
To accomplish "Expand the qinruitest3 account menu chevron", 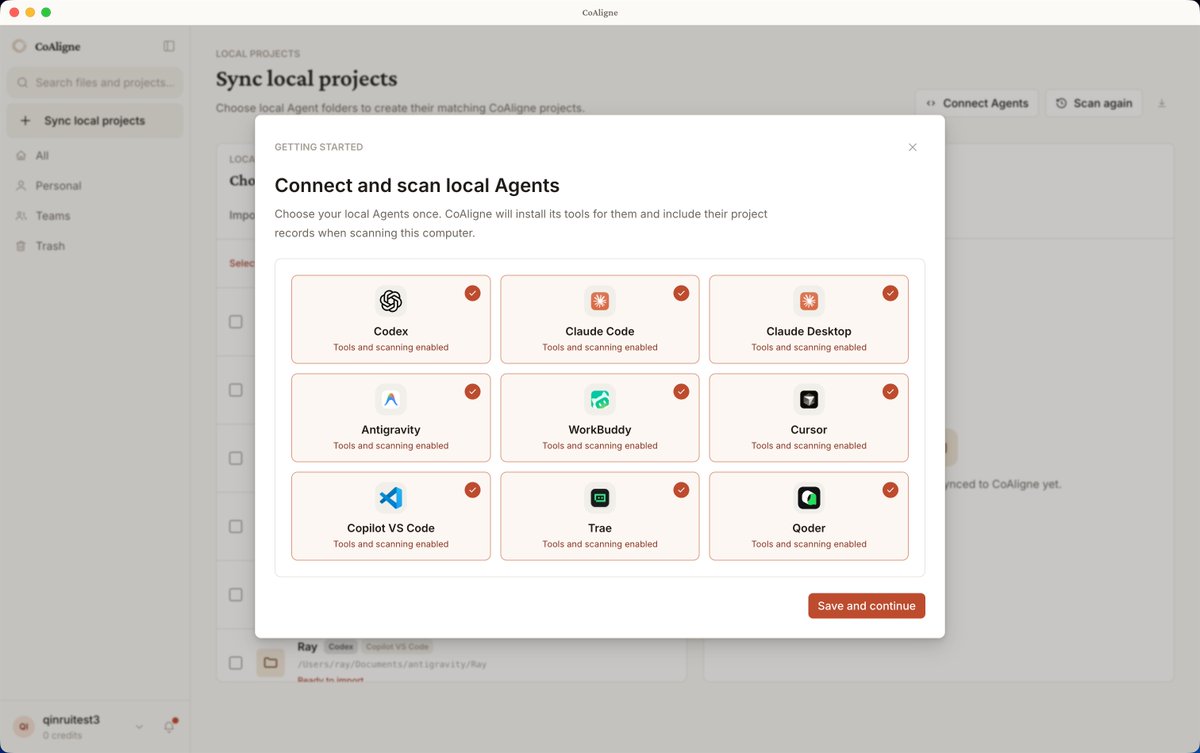I will pyautogui.click(x=139, y=727).
